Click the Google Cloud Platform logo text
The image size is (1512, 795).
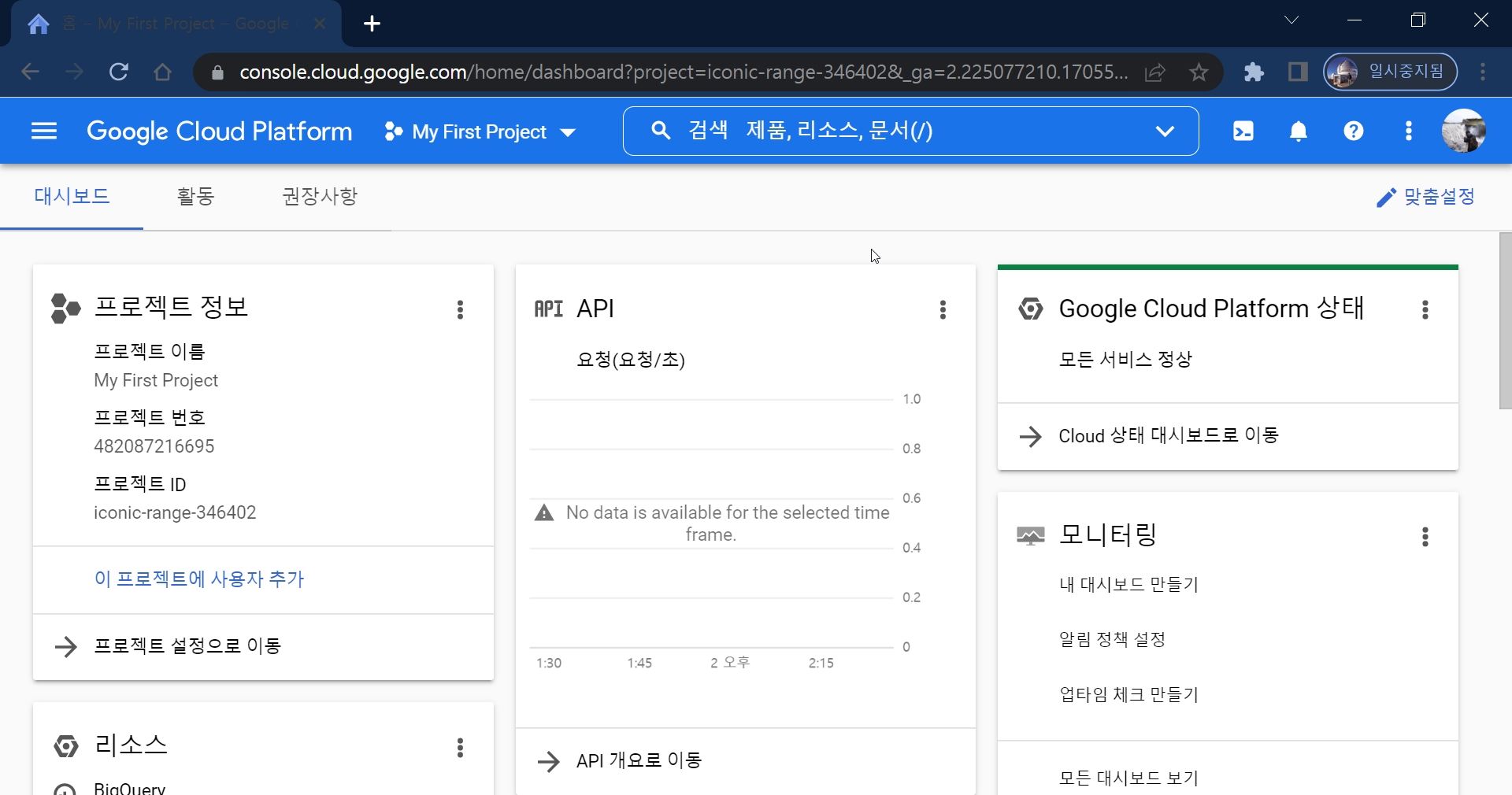220,131
